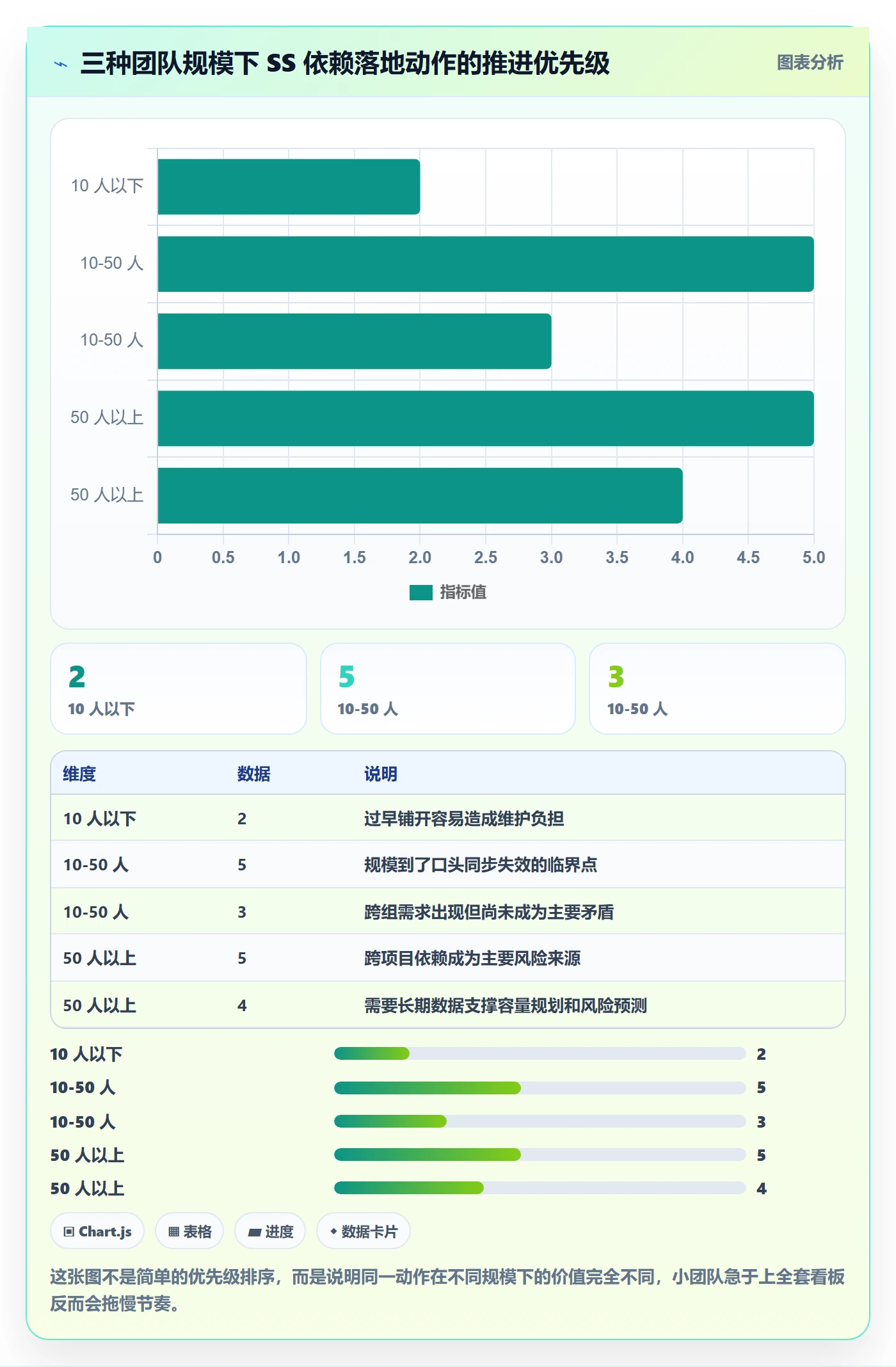
Task: Select the table cell 跨组需求出现但尚未成为主要矛盾
Action: point(489,912)
